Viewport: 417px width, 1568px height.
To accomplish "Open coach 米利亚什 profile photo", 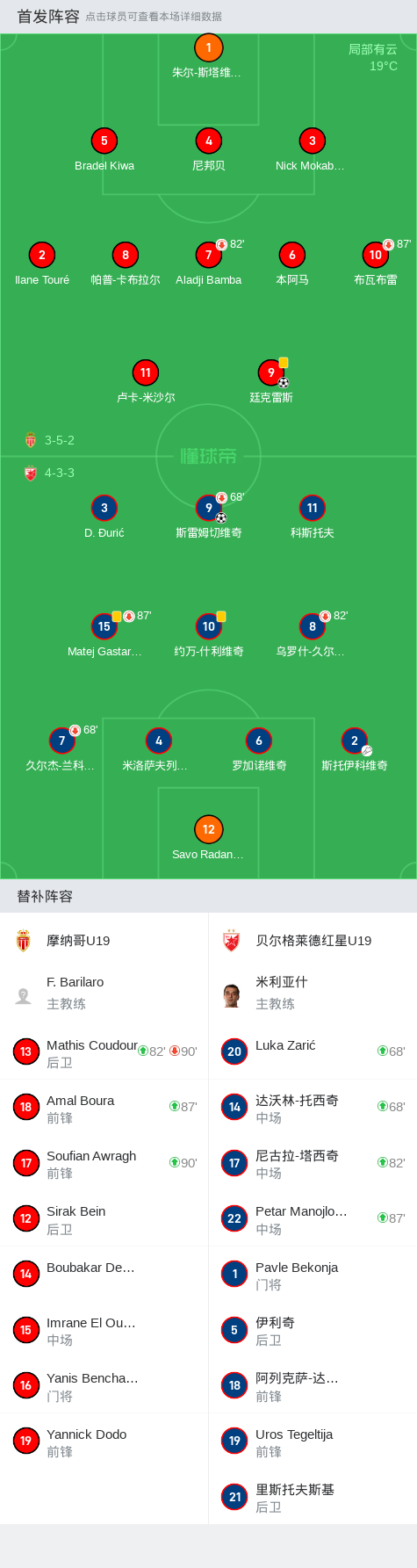I will pos(232,995).
